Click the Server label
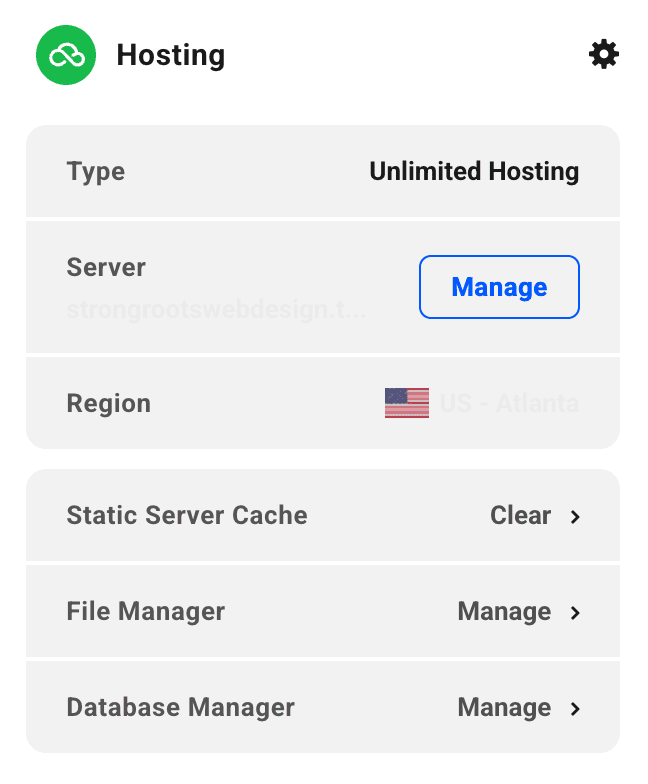Screen dimensions: 648x784 click(x=106, y=267)
